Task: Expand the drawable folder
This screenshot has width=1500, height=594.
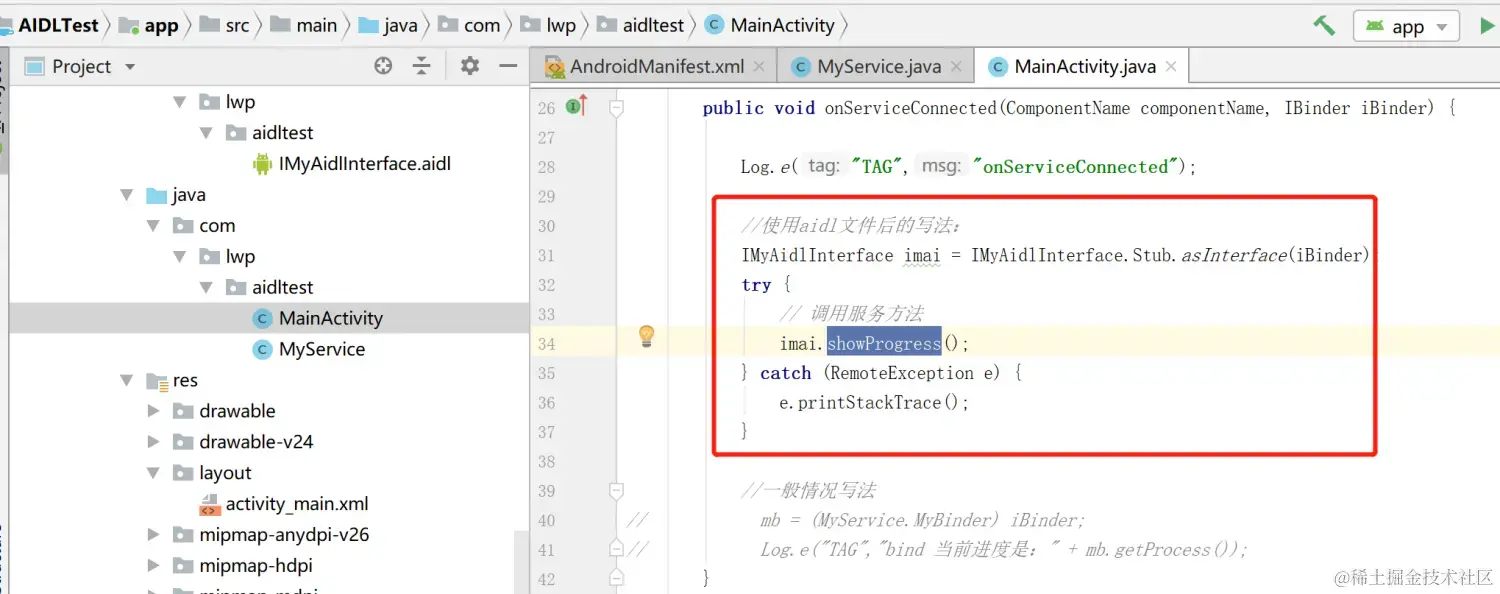Action: coord(153,411)
